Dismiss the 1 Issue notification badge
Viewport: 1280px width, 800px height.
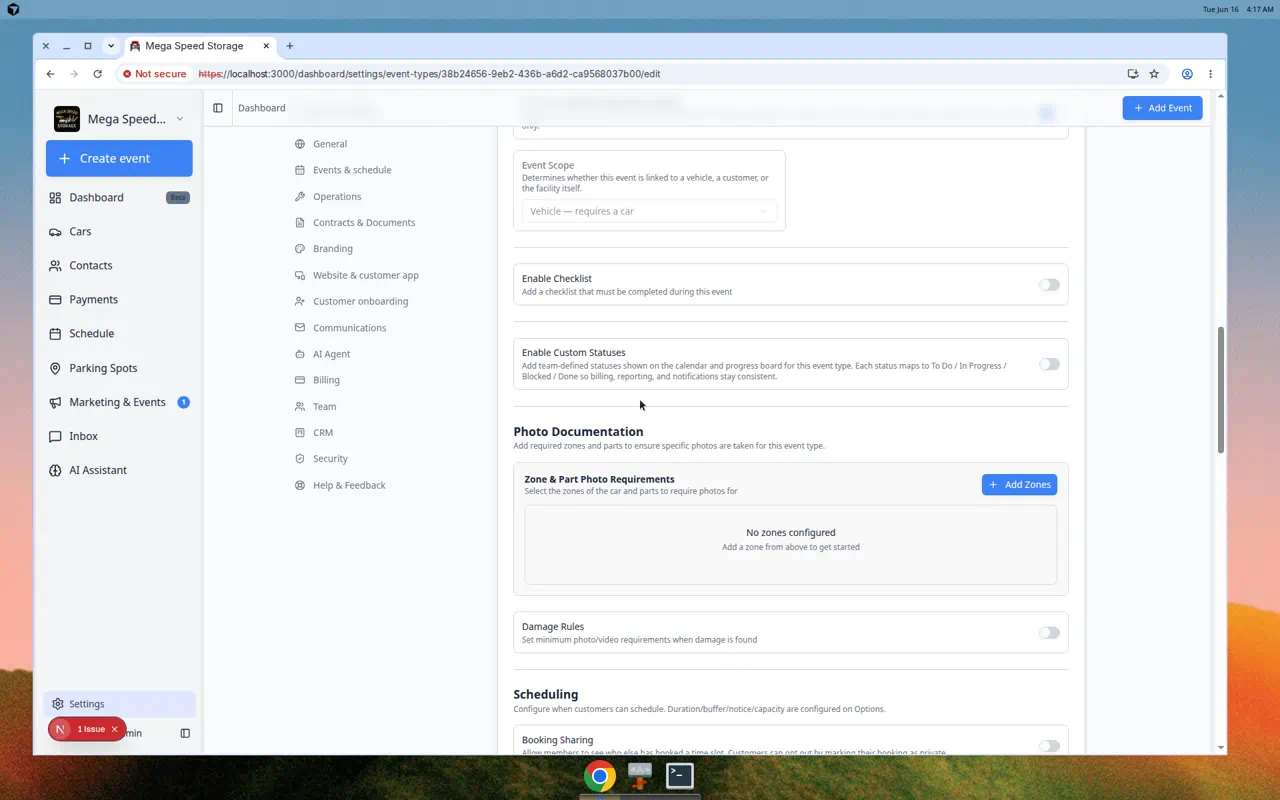point(115,729)
